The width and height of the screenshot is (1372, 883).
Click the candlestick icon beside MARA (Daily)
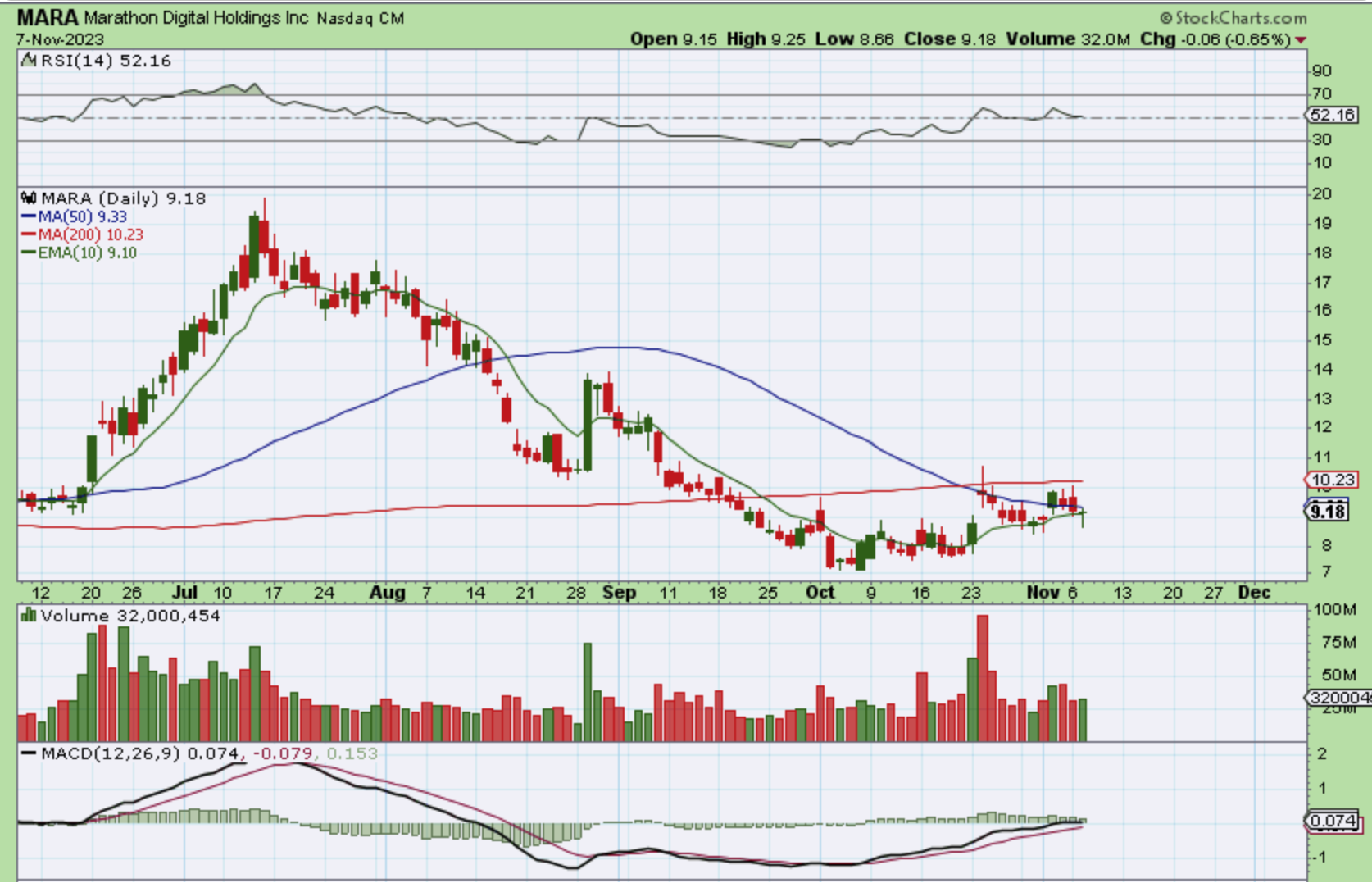pos(30,198)
